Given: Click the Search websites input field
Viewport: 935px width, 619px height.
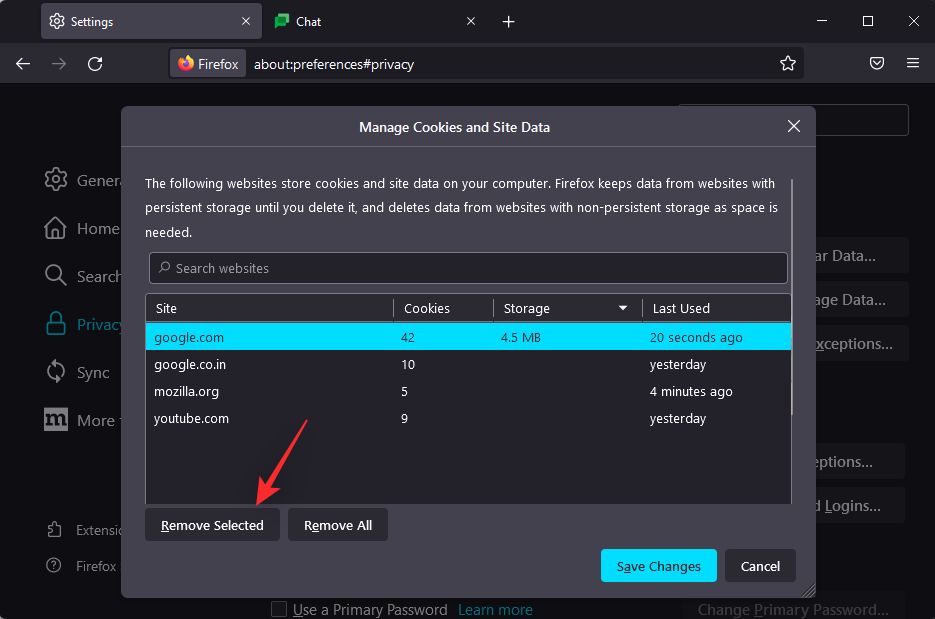Looking at the screenshot, I should [x=468, y=268].
